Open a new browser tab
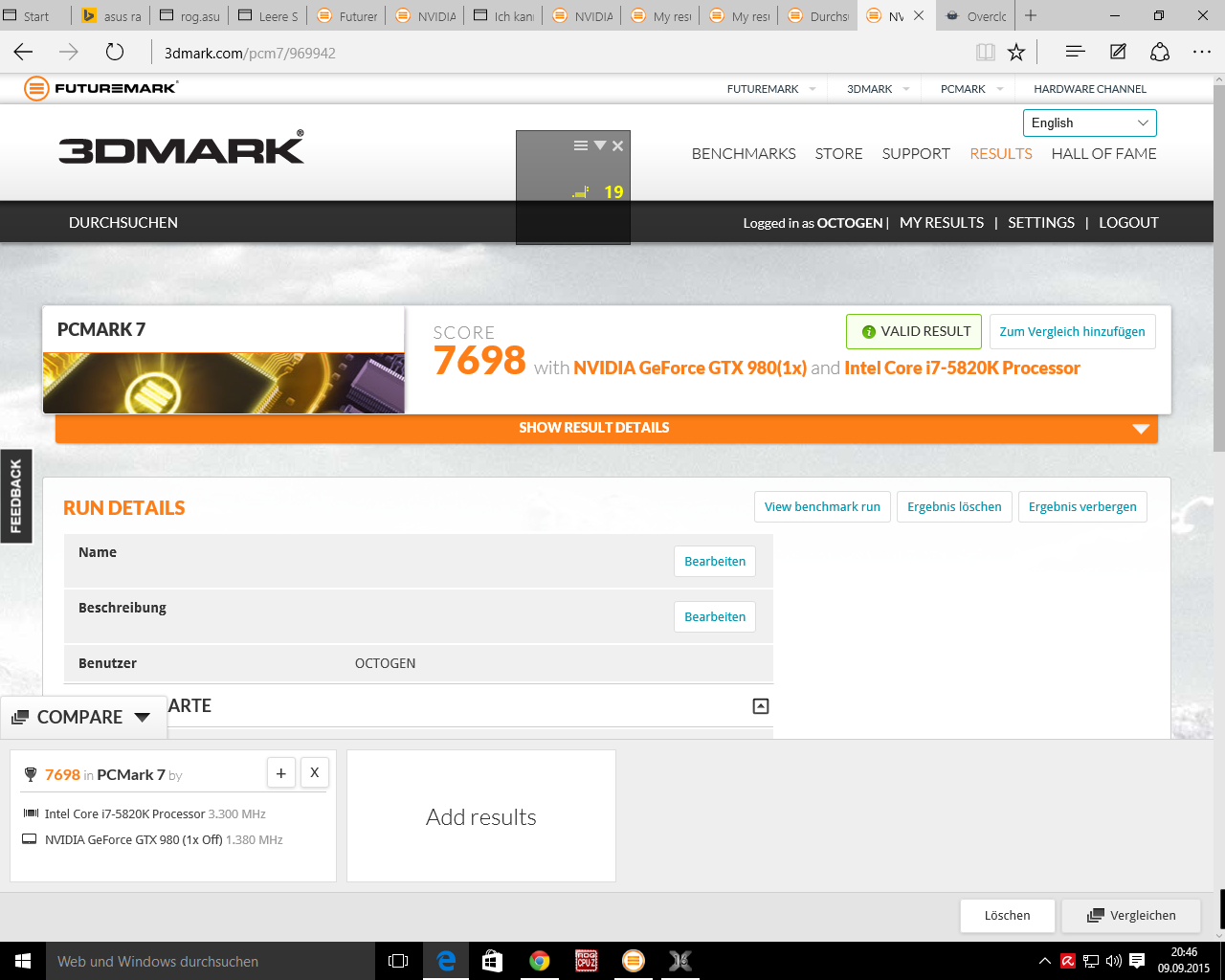The width and height of the screenshot is (1225, 980). [x=1031, y=15]
